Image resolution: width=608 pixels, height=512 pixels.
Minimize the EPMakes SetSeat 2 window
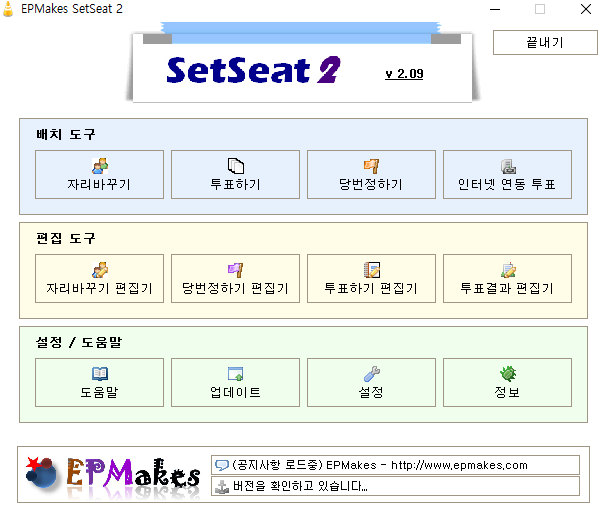[x=495, y=9]
